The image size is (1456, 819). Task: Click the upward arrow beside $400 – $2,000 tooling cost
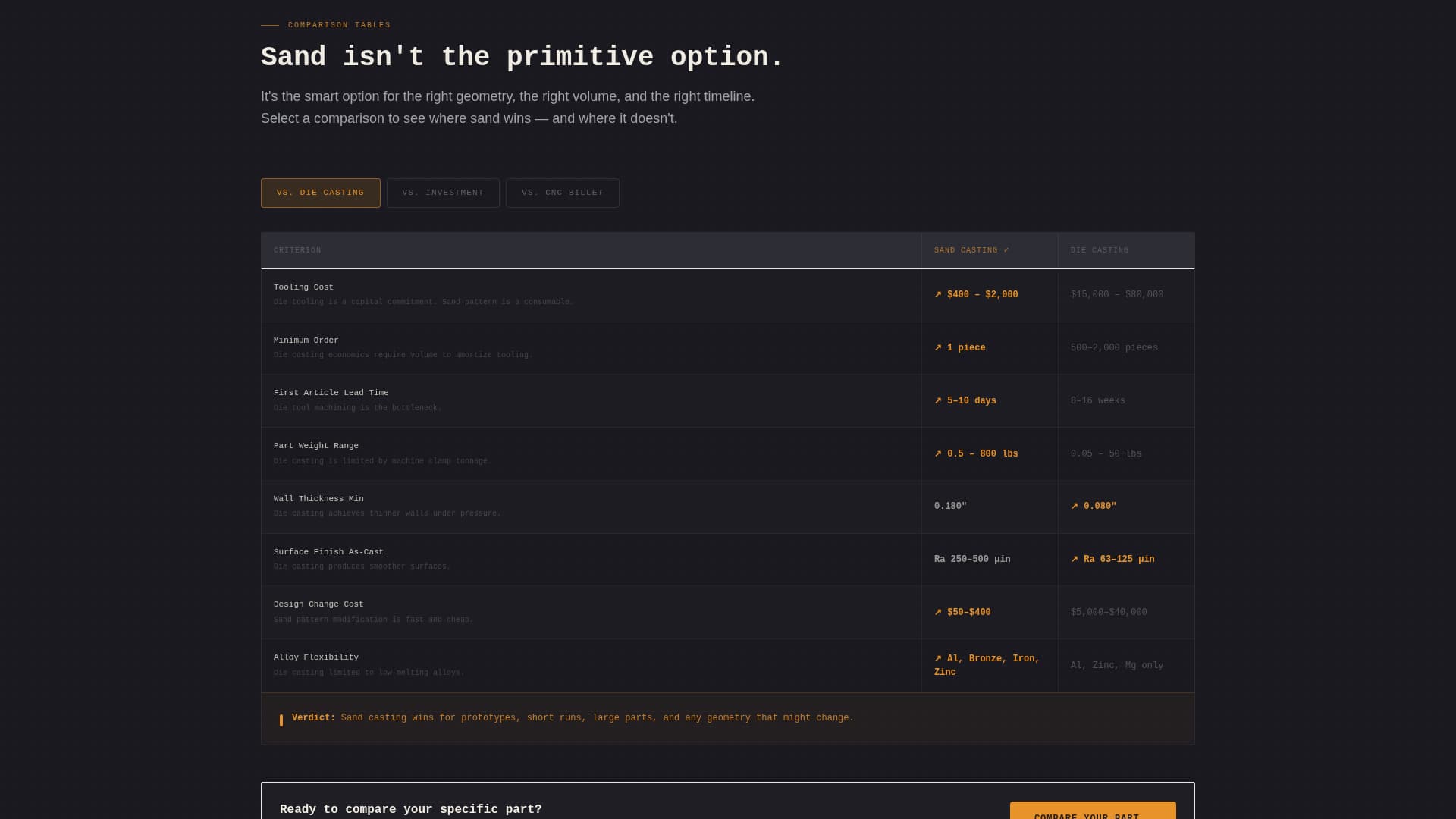pos(938,294)
